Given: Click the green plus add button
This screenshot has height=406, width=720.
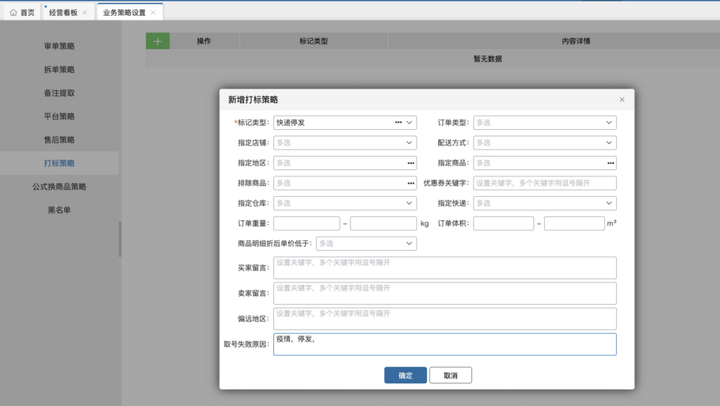Looking at the screenshot, I should click(158, 41).
